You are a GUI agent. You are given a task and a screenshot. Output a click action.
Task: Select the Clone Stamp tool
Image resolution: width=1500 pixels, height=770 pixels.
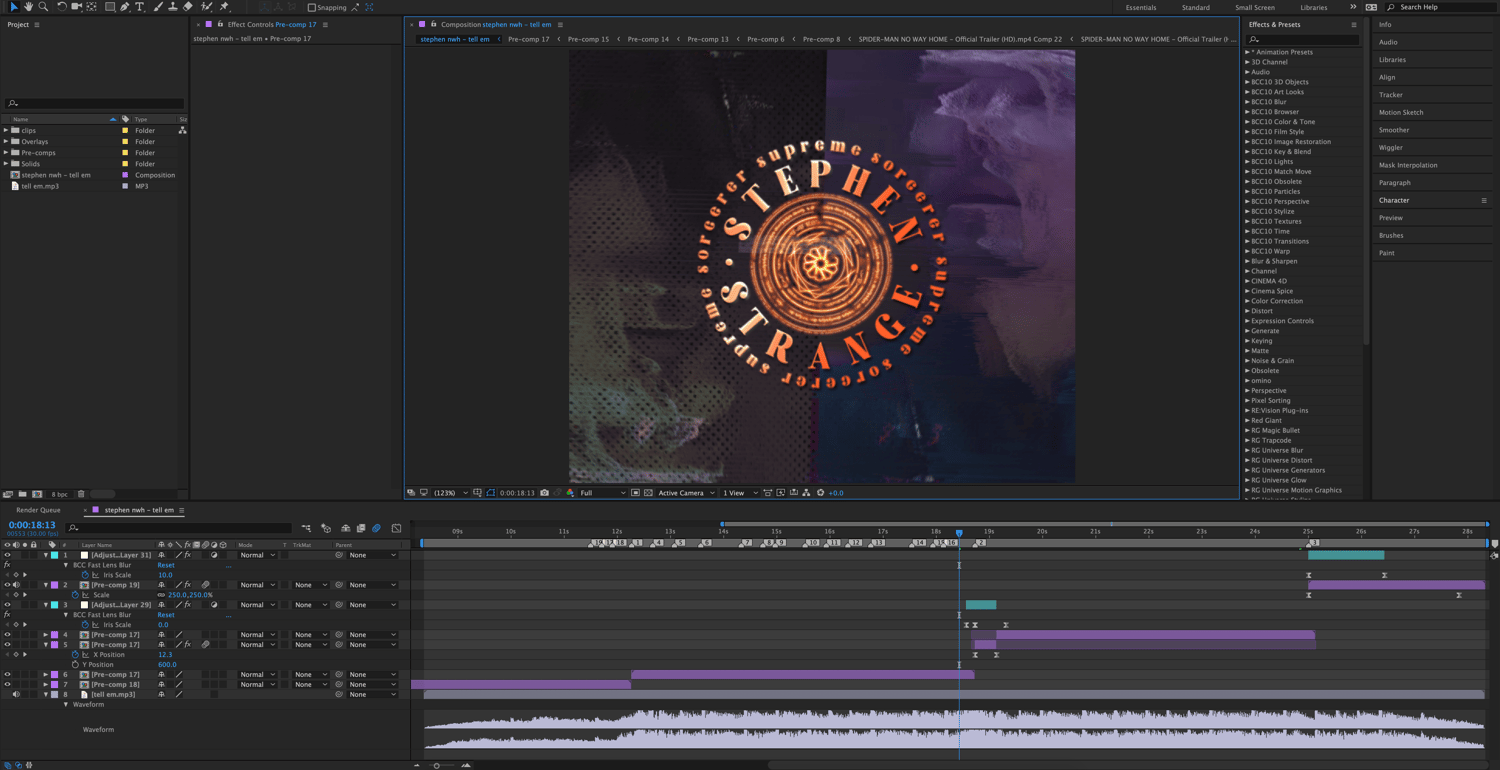(173, 7)
